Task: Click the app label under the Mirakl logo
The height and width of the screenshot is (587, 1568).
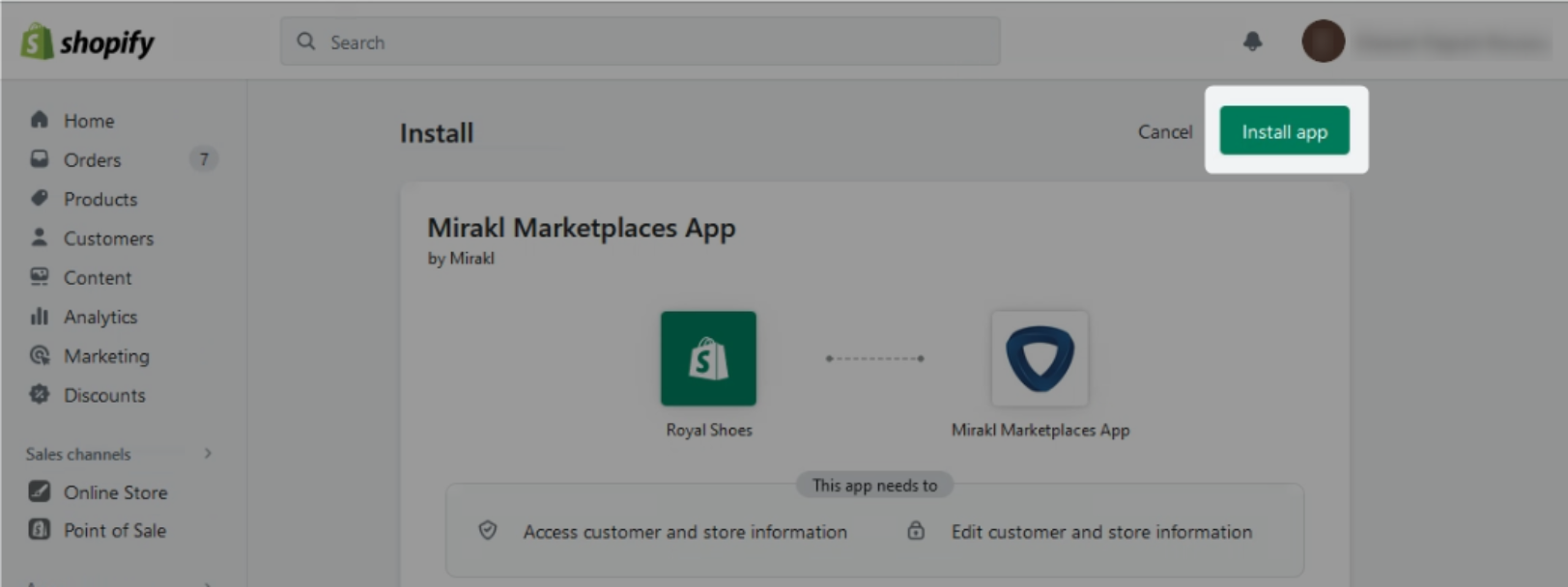Action: pyautogui.click(x=1041, y=430)
